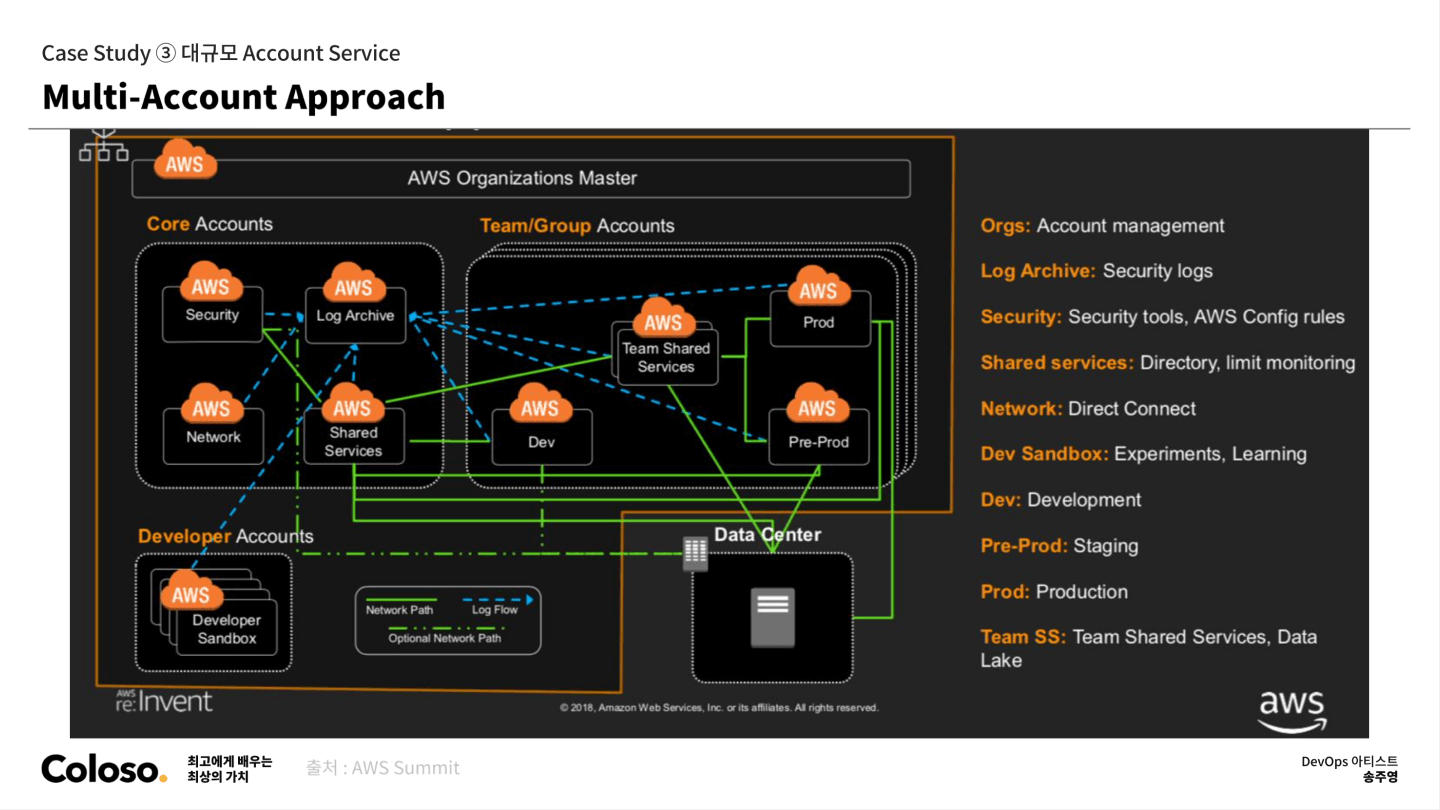Viewport: 1440px width, 810px height.
Task: Select the 'Optional Network Path' key label
Action: point(445,638)
